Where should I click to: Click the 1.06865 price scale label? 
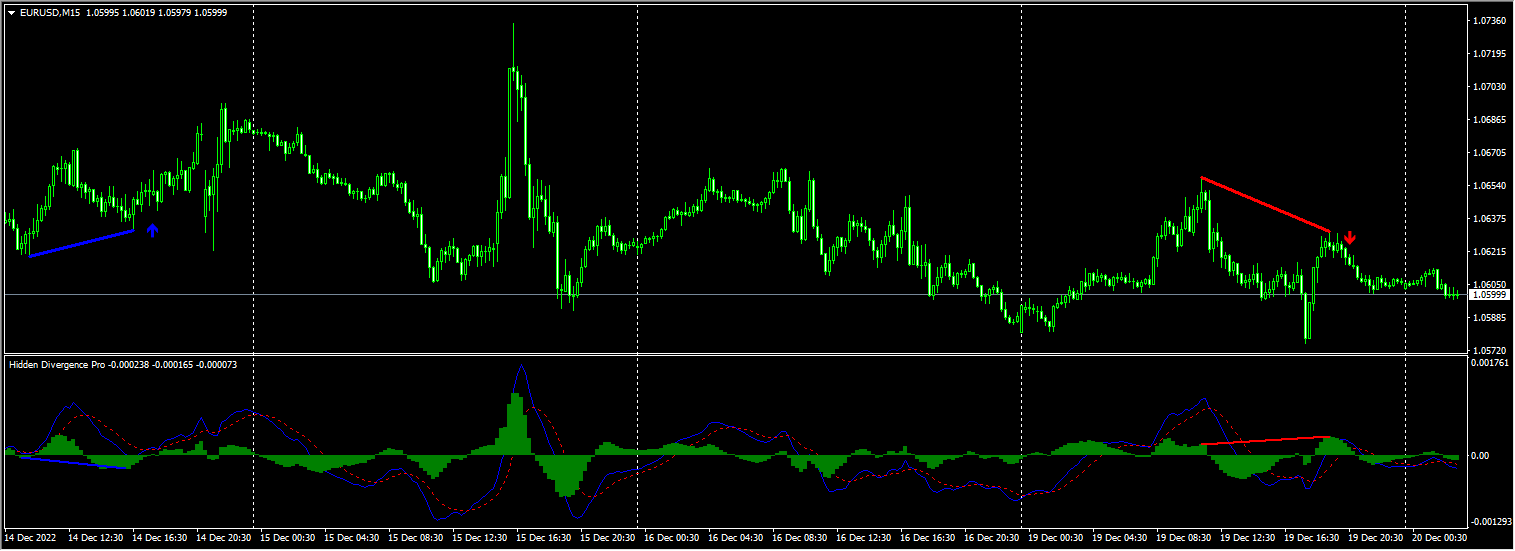(x=1490, y=119)
